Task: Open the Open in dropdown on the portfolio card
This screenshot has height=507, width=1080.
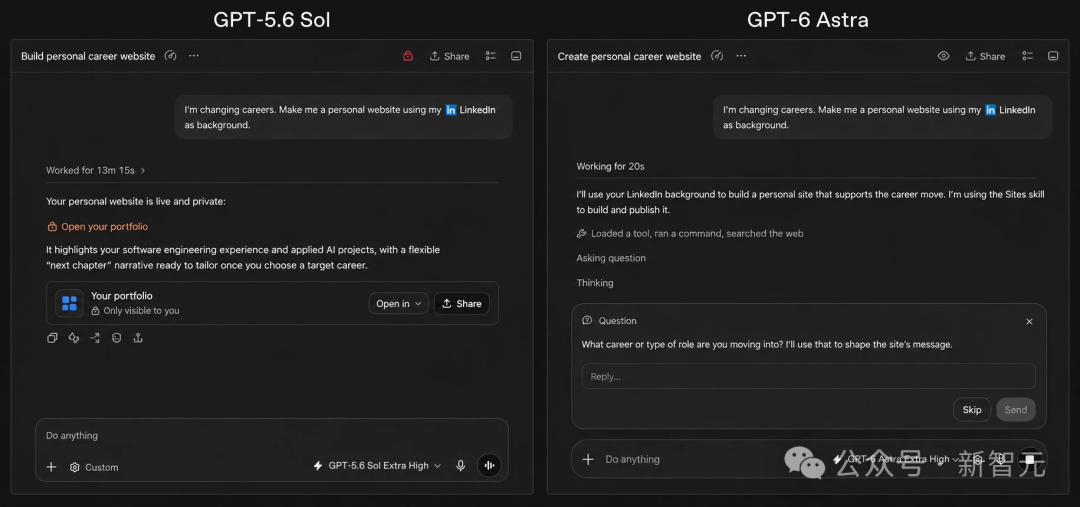Action: (399, 304)
